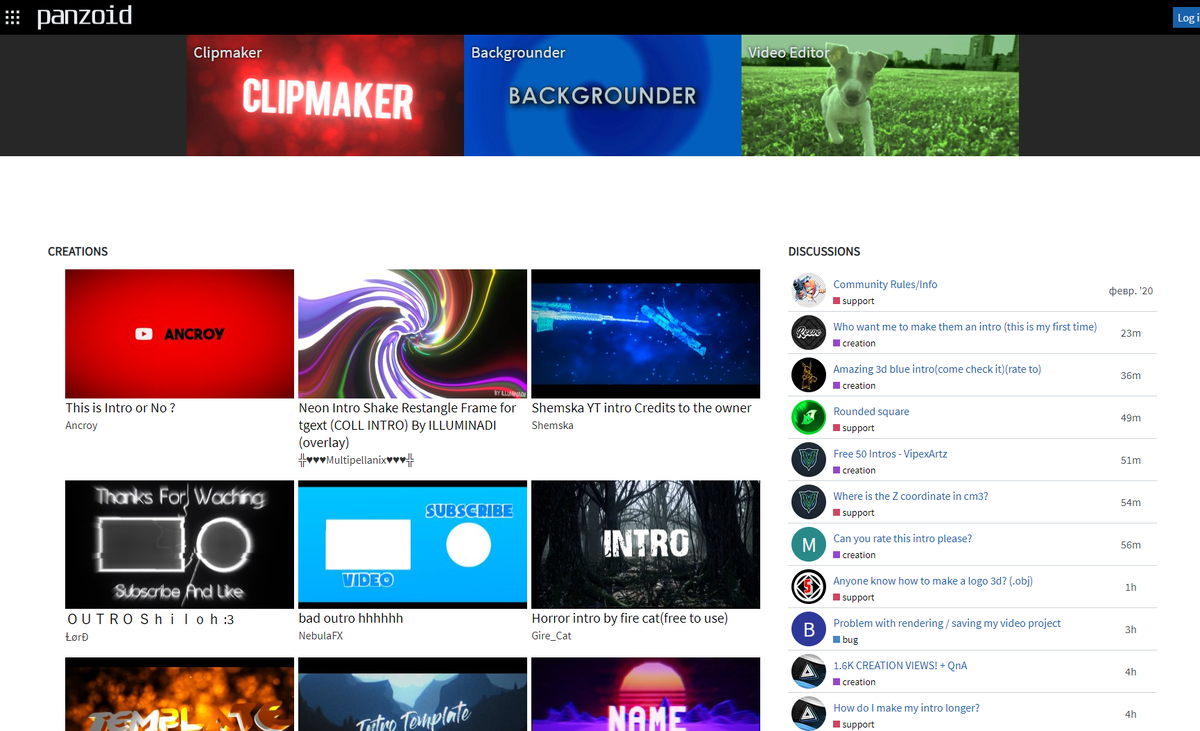Open Who want me to make them an intro
Viewport: 1200px width, 731px height.
click(965, 327)
